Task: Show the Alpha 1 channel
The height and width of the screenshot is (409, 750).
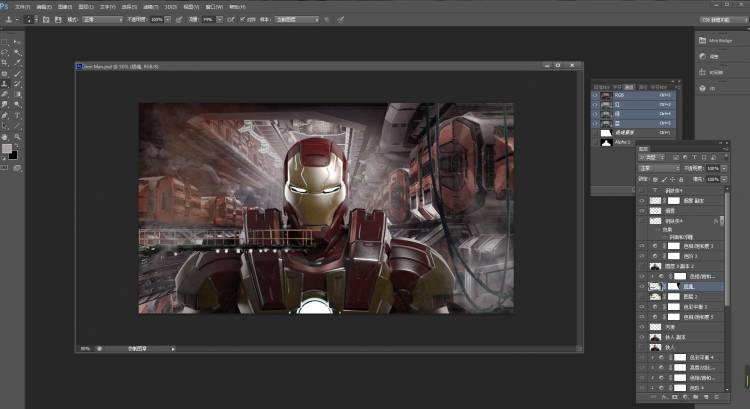Action: tap(597, 143)
